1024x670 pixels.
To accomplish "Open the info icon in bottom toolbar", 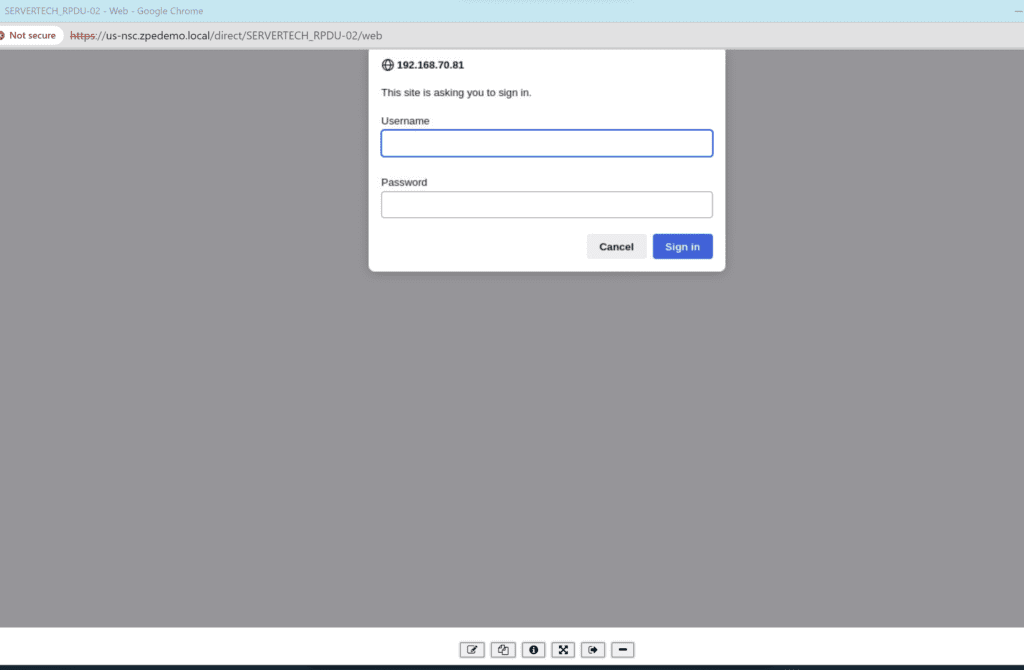I will (533, 650).
